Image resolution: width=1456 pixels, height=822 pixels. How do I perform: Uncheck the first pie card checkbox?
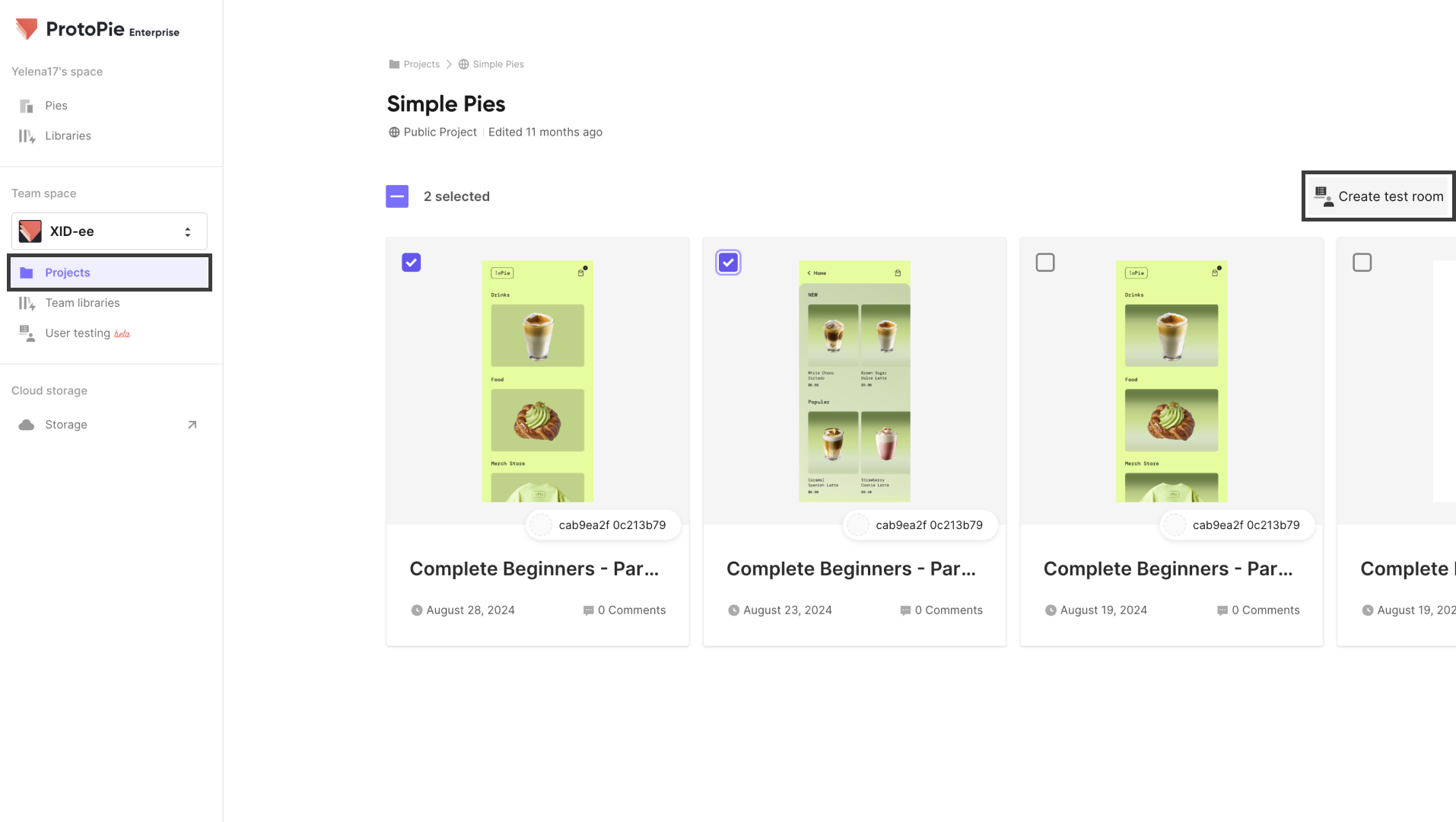click(412, 263)
